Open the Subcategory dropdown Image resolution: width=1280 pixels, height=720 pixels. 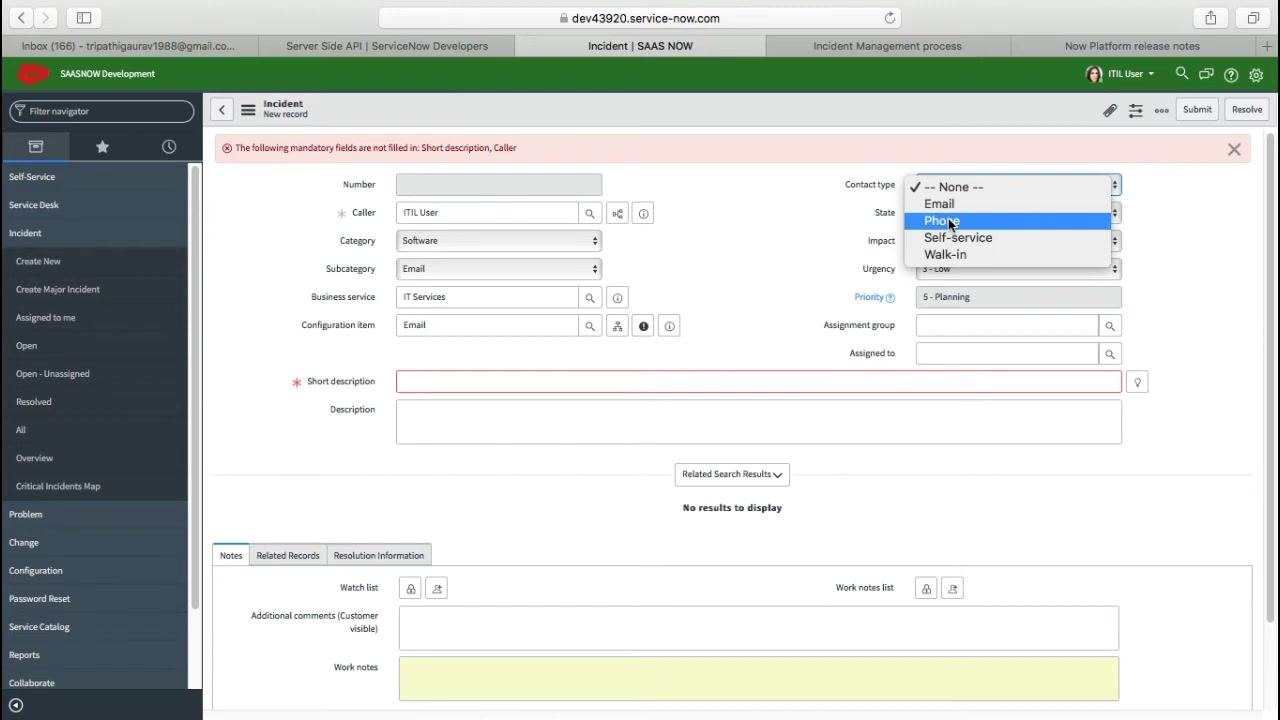(498, 269)
